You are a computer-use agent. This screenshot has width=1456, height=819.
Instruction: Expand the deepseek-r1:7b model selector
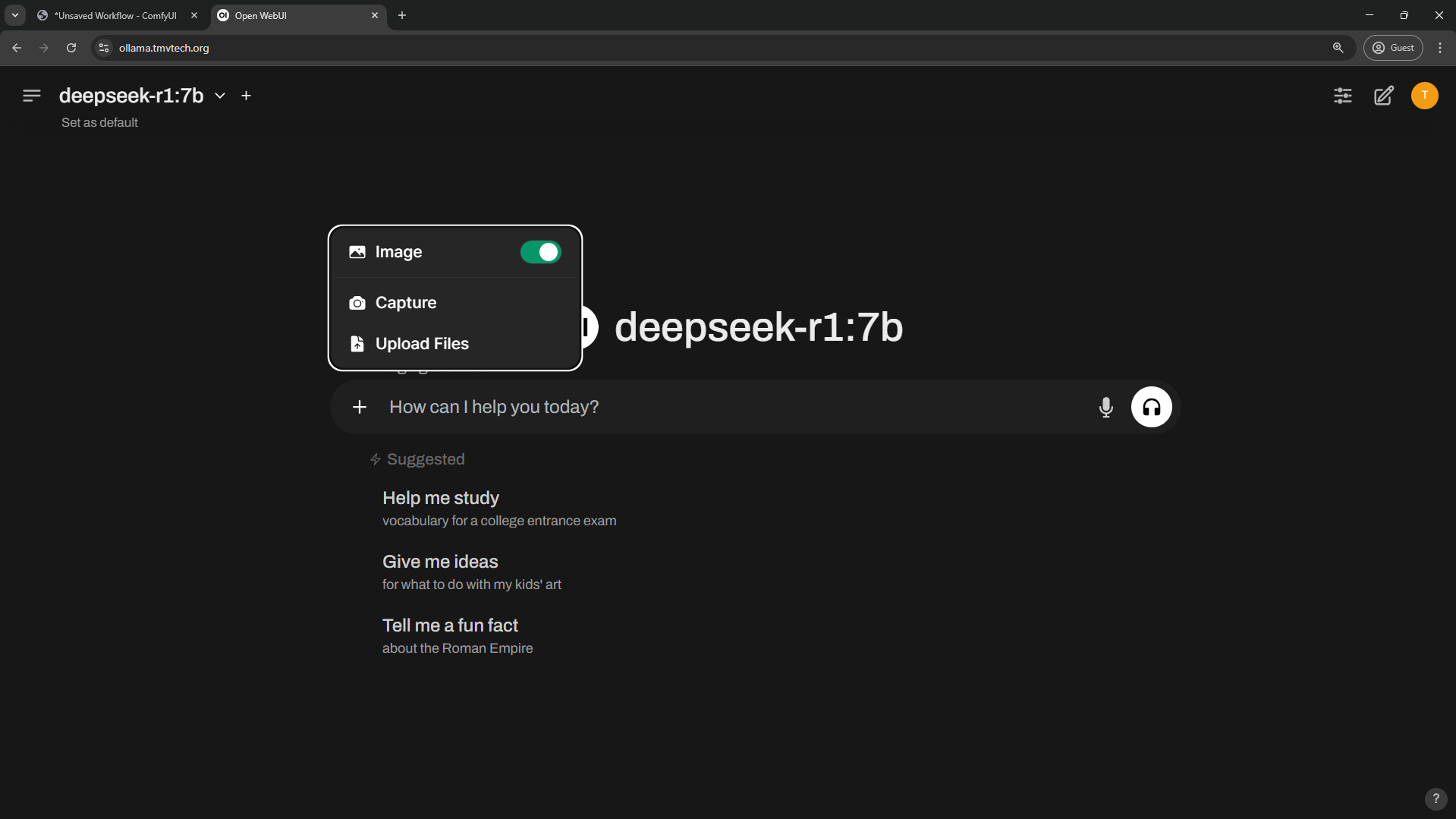tap(219, 96)
